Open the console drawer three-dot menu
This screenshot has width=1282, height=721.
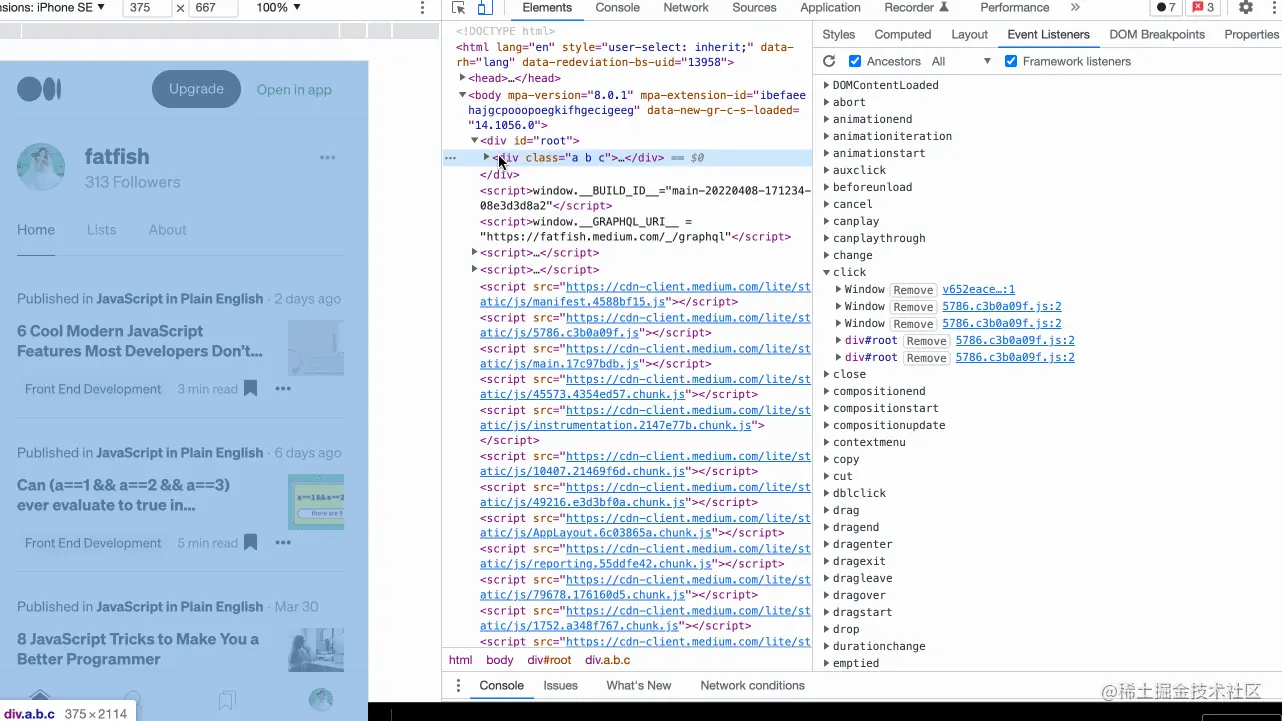coord(459,685)
